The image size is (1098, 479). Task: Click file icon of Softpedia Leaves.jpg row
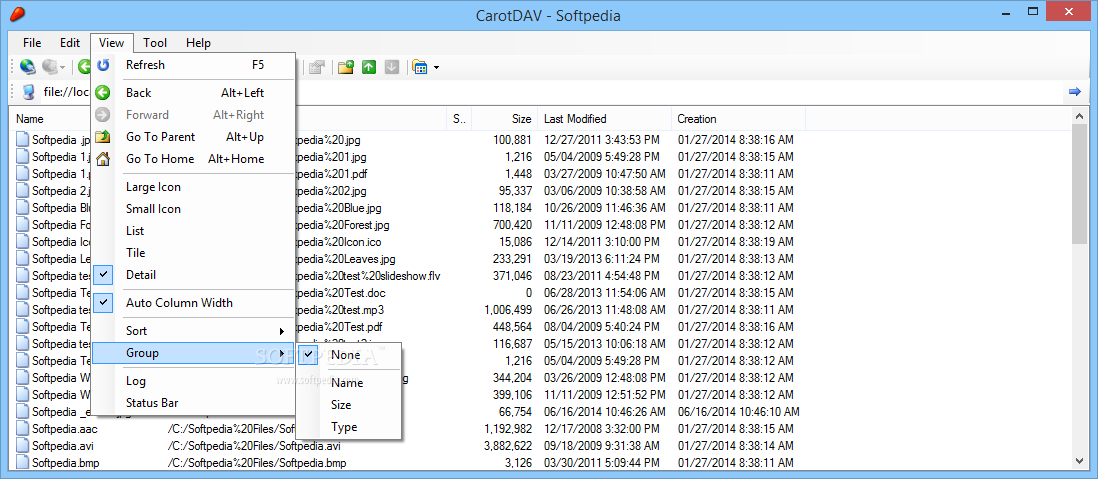(x=22, y=258)
